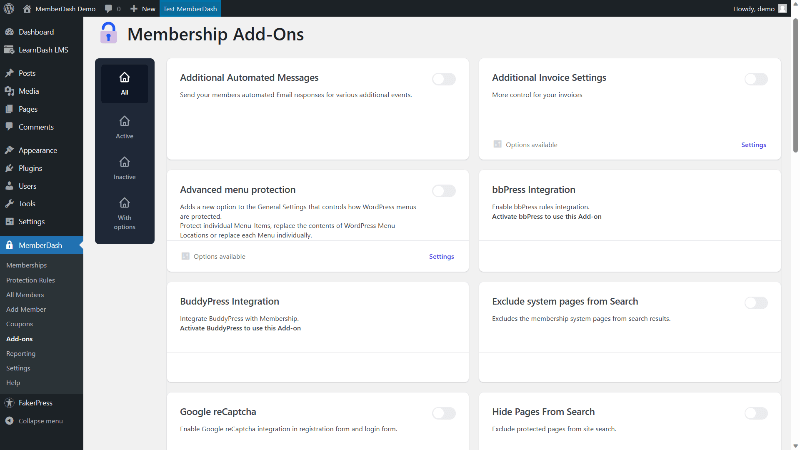Viewport: 800px width, 450px height.
Task: Filter add-ons With options
Action: tap(124, 214)
